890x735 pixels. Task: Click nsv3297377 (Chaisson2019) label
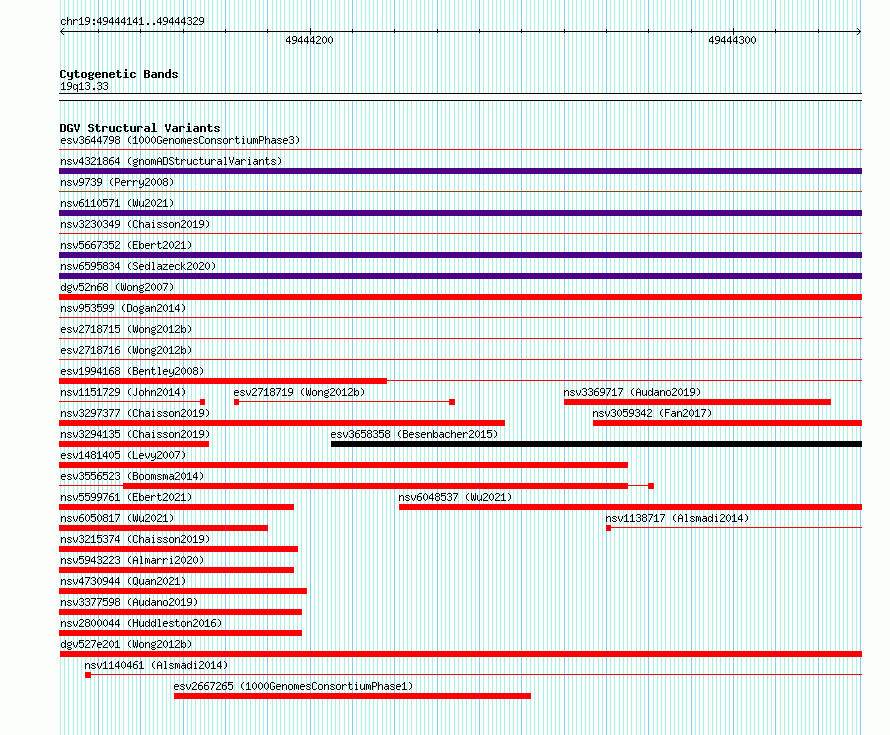135,413
